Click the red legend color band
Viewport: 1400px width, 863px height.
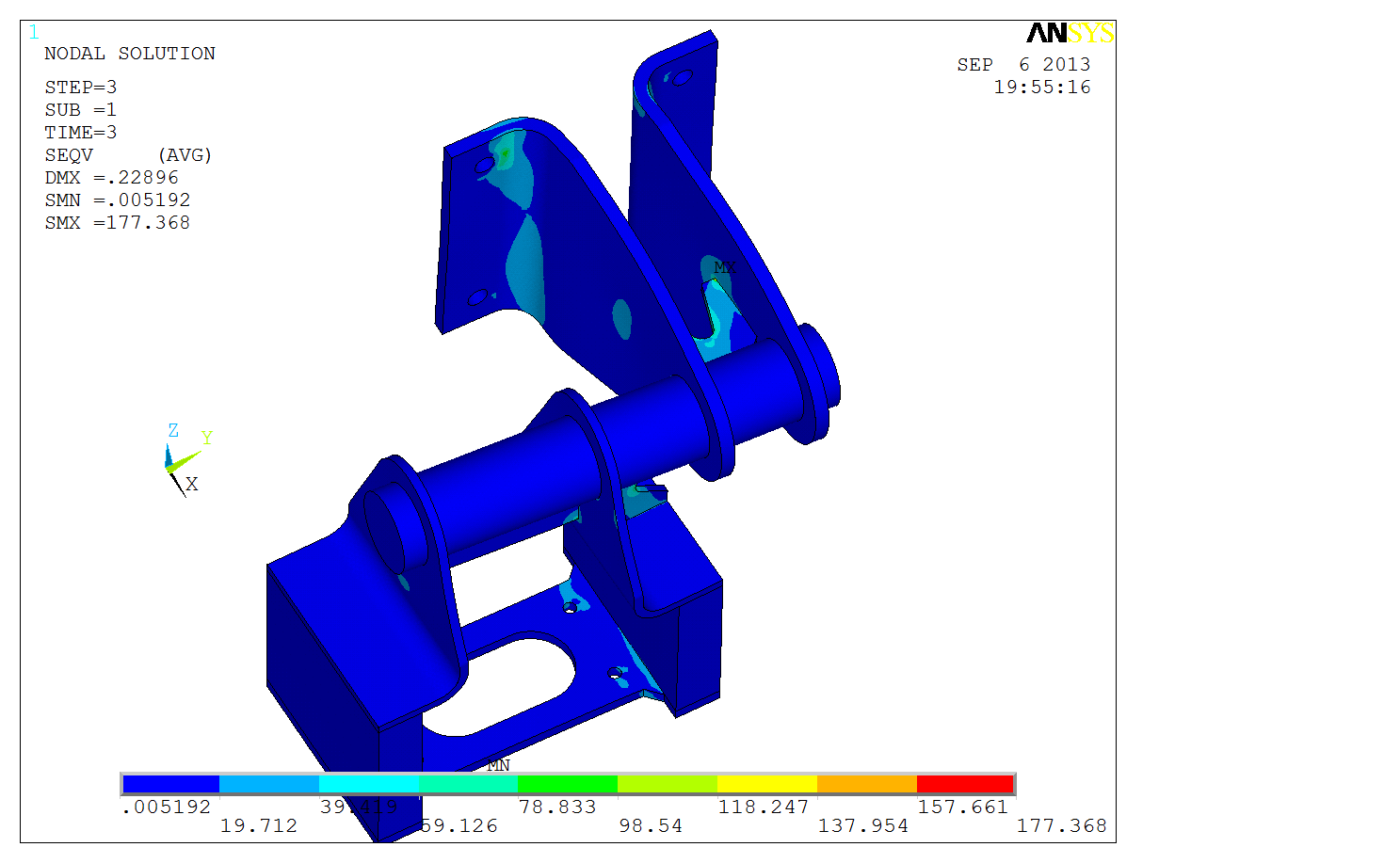coord(965,784)
